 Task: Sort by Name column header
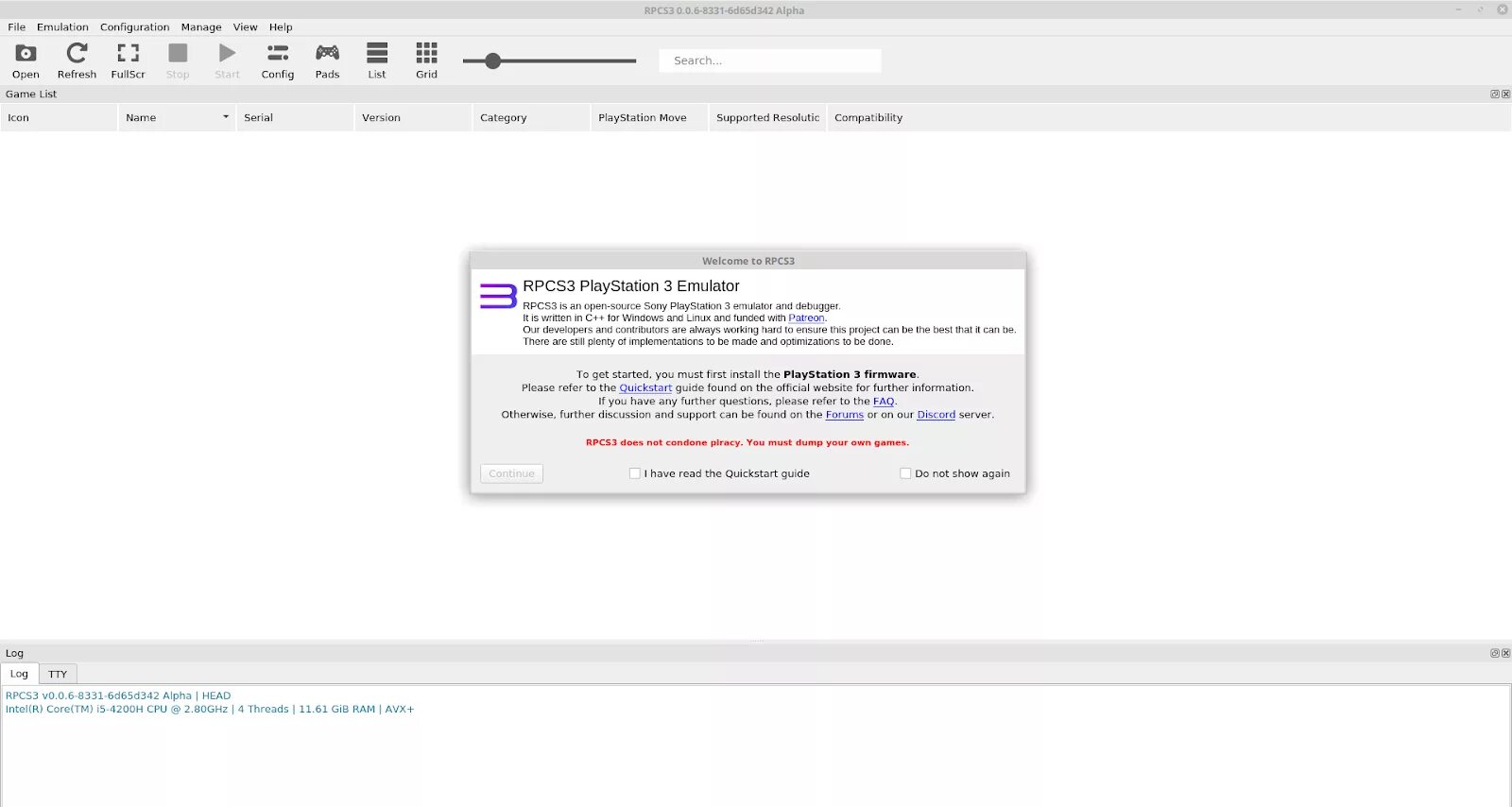[x=177, y=118]
